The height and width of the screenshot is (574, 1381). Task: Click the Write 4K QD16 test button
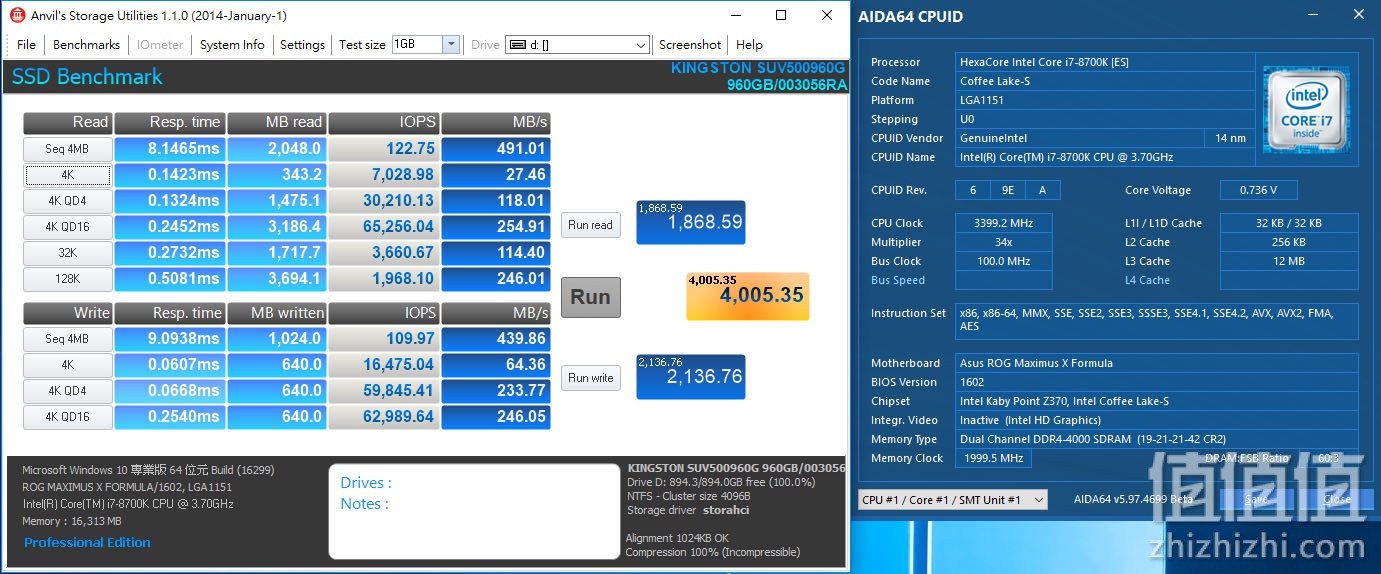coord(67,417)
